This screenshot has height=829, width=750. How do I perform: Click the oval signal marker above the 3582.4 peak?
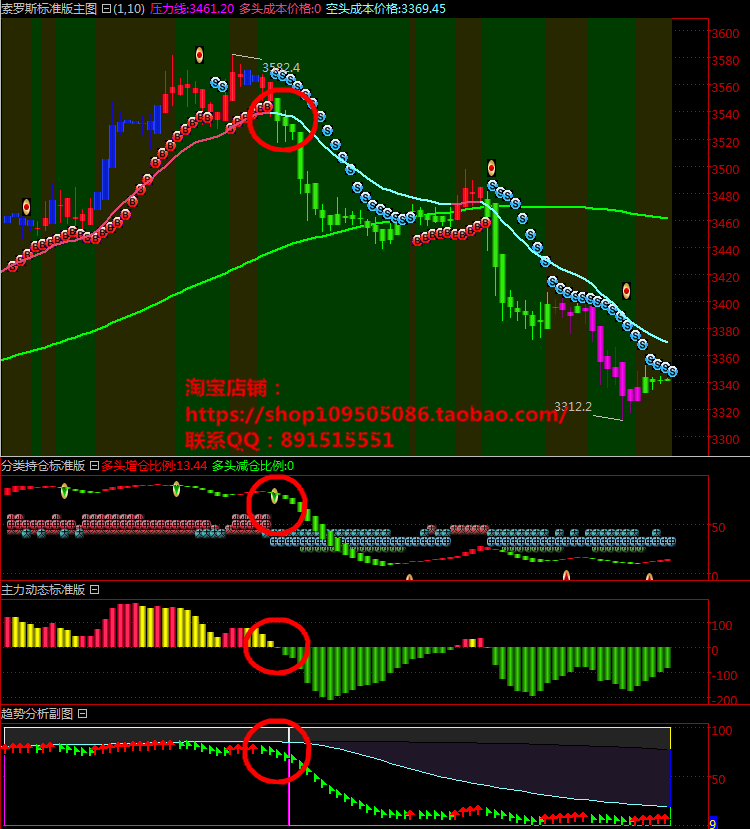click(x=200, y=55)
